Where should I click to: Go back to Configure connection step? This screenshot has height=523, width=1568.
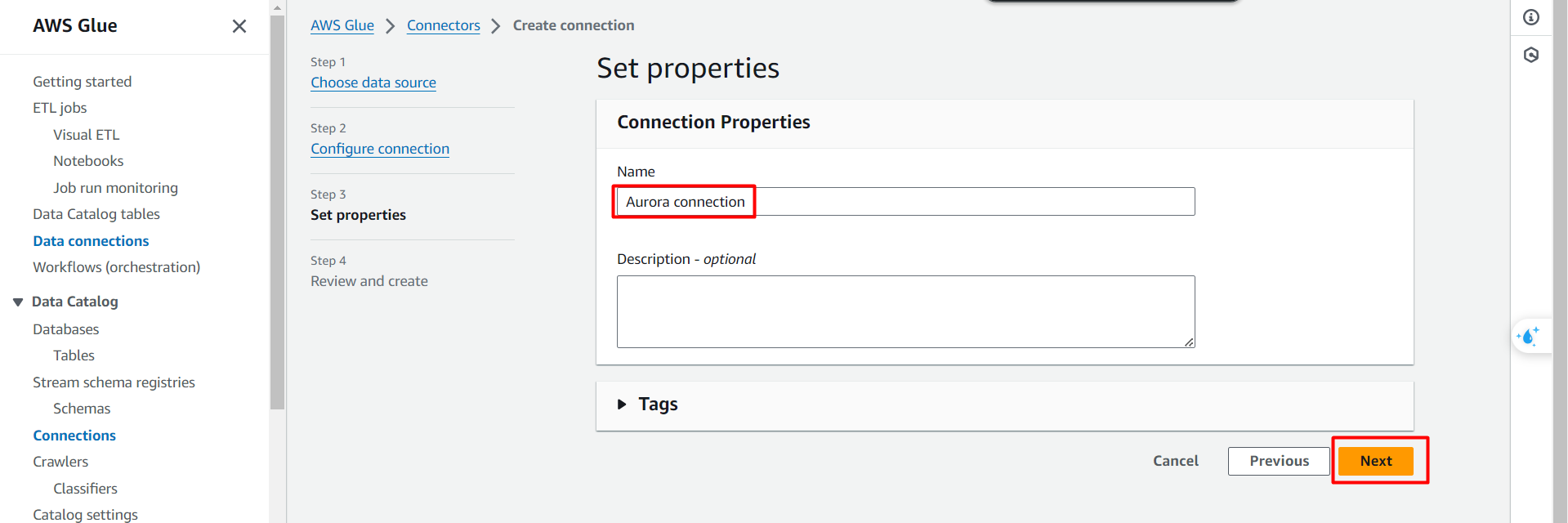click(x=380, y=149)
